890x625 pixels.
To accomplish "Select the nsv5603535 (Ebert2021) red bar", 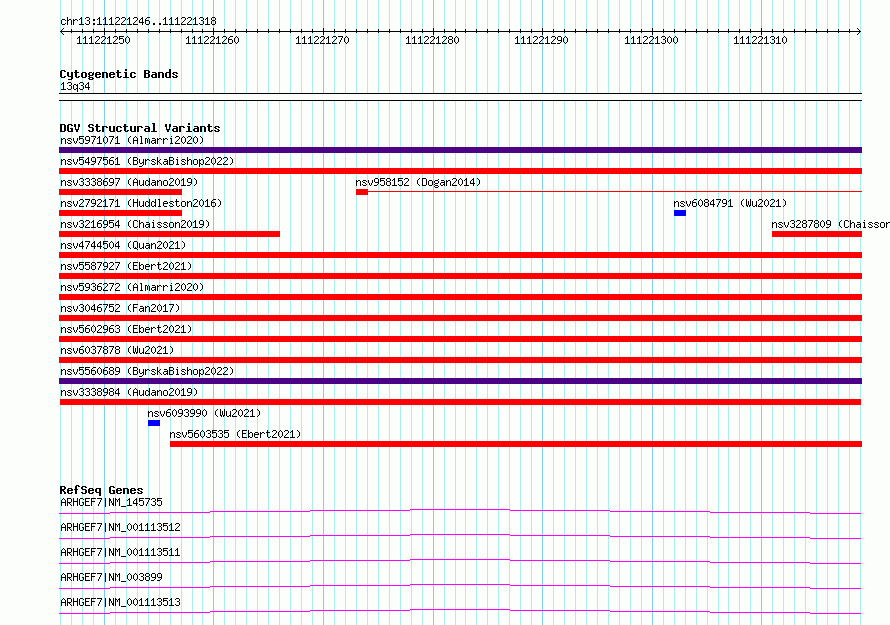I will (516, 444).
